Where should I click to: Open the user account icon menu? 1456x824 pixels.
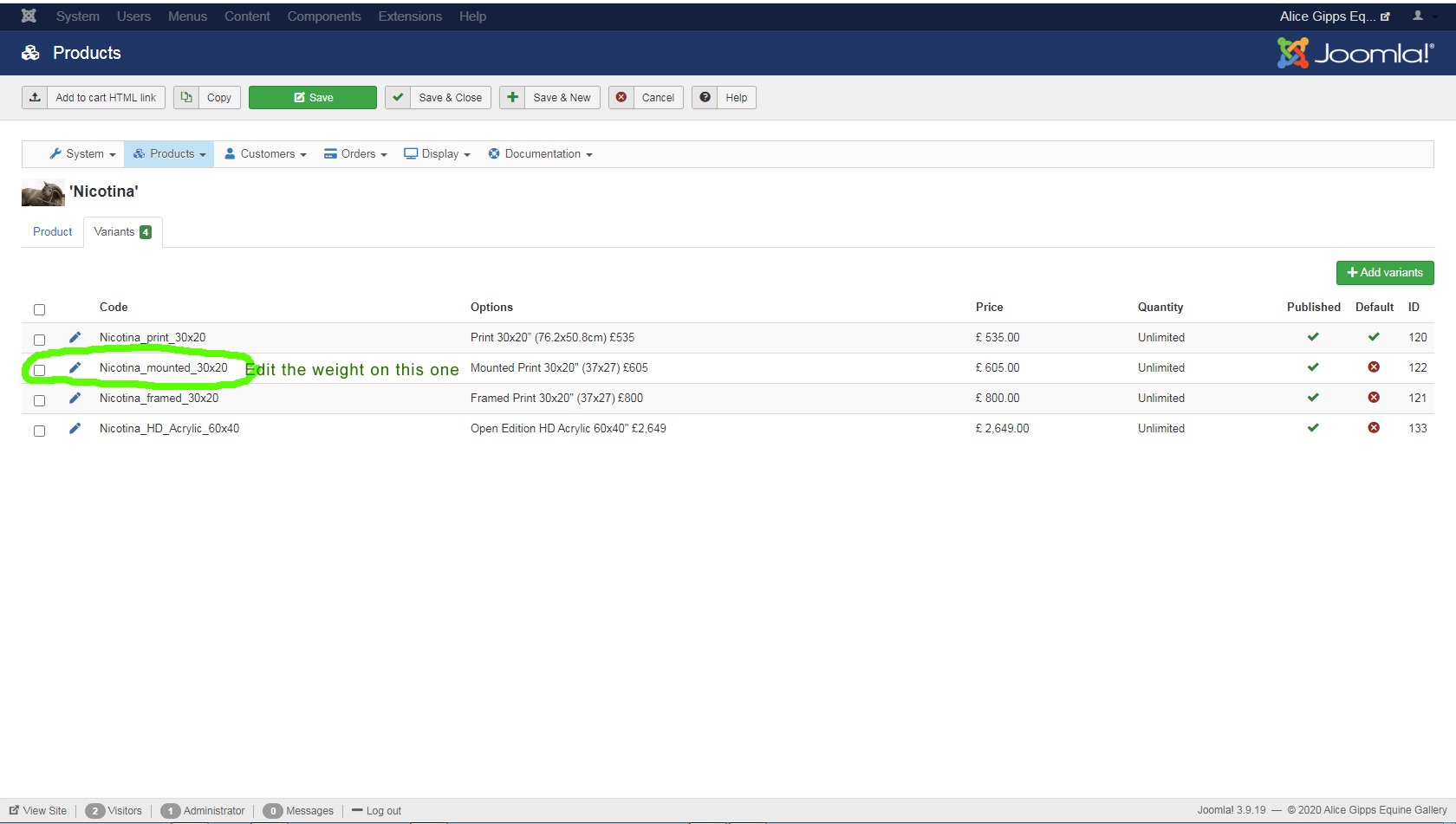pos(1418,16)
